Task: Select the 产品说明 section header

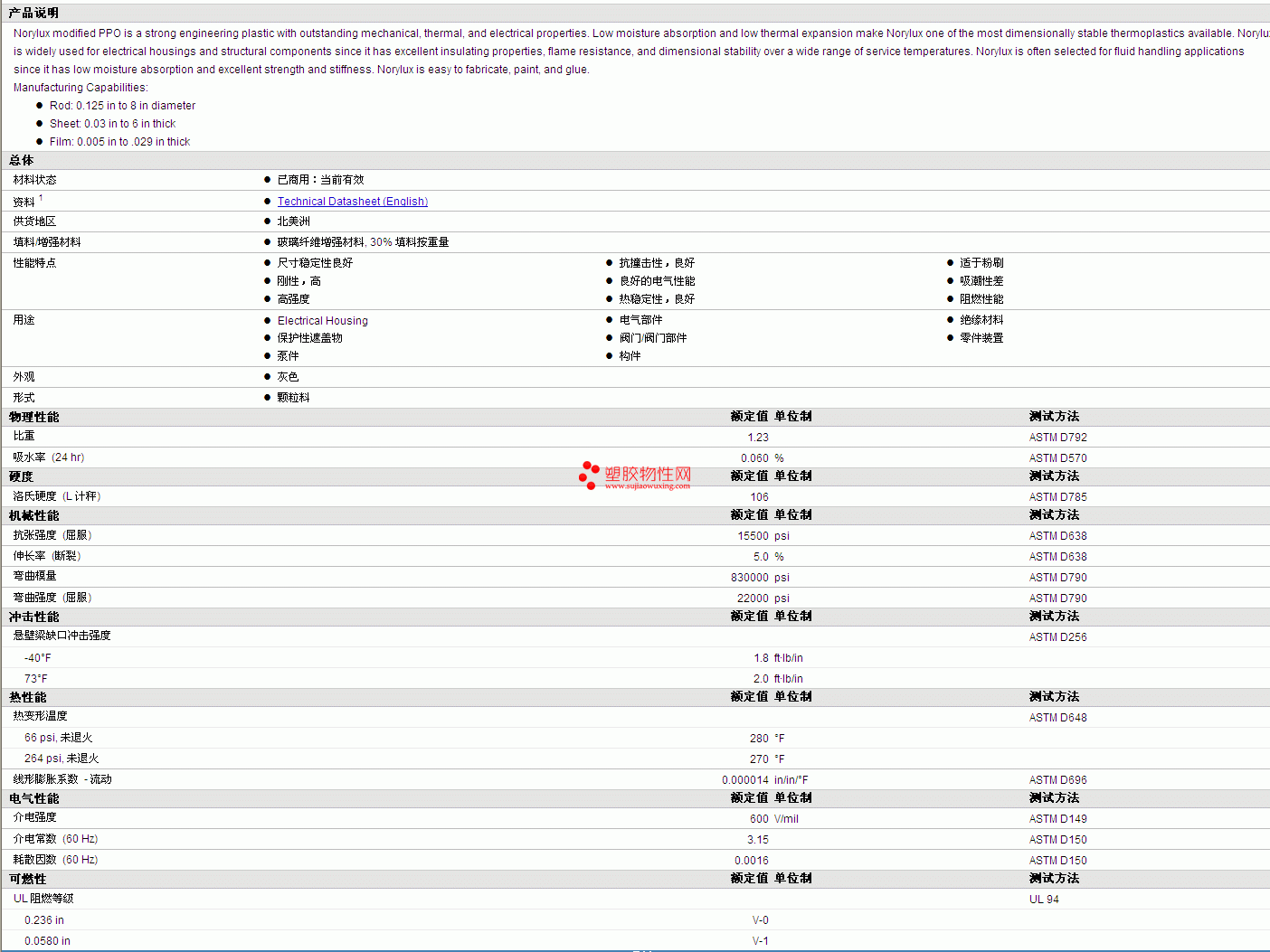Action: coord(33,13)
